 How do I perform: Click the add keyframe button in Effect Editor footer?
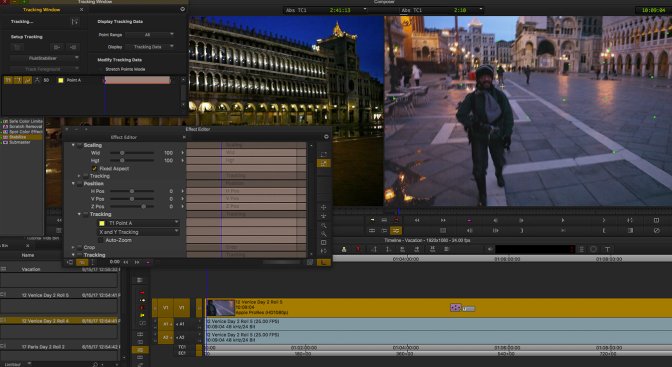click(148, 262)
